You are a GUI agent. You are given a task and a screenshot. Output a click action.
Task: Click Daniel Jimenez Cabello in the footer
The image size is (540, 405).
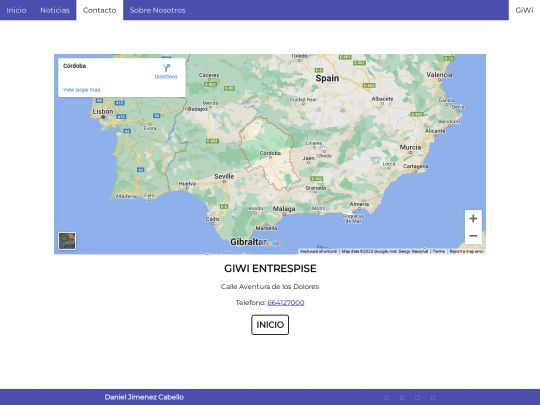tap(144, 397)
